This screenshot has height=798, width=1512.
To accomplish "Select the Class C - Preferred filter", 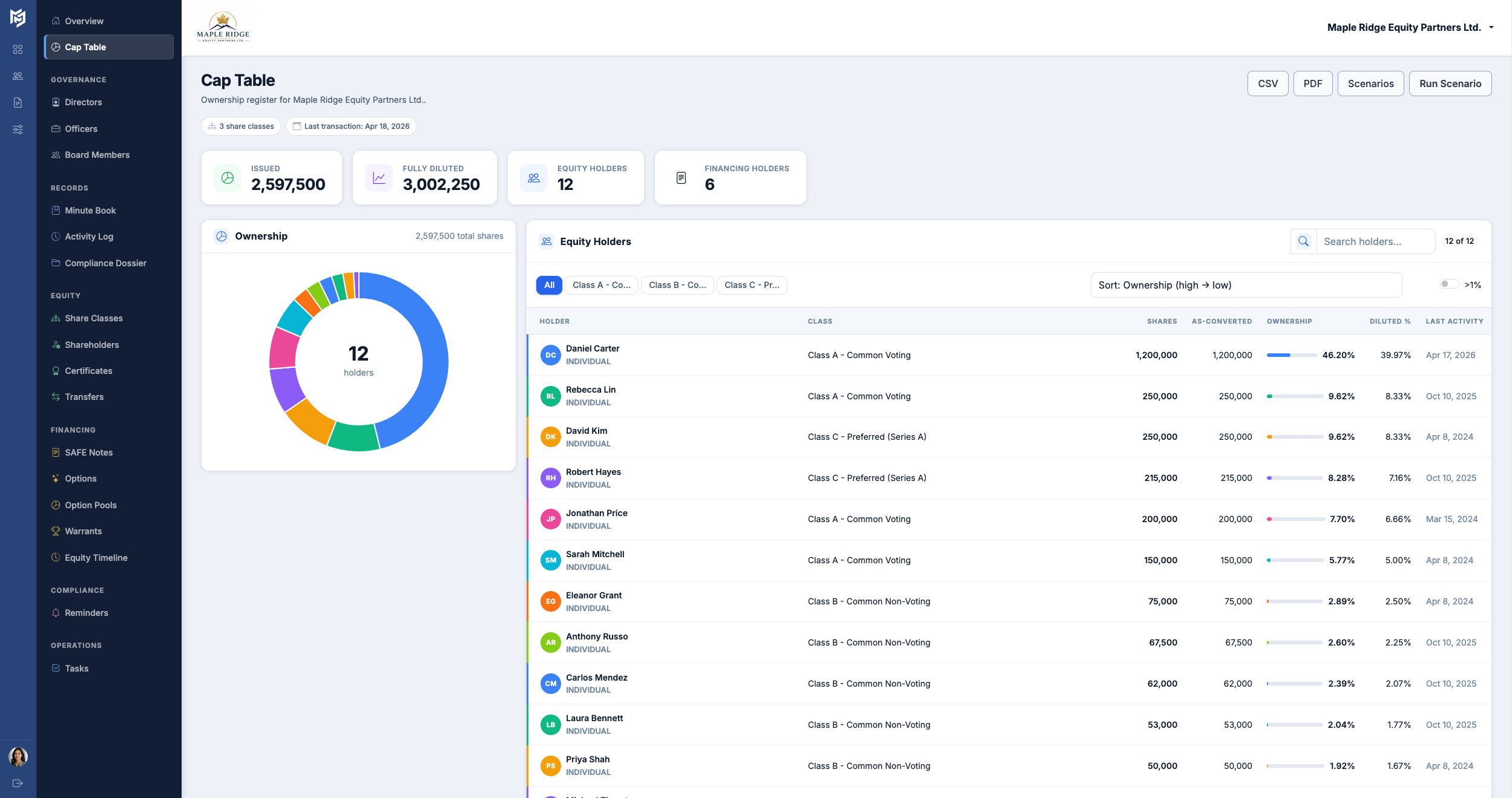I will [752, 285].
